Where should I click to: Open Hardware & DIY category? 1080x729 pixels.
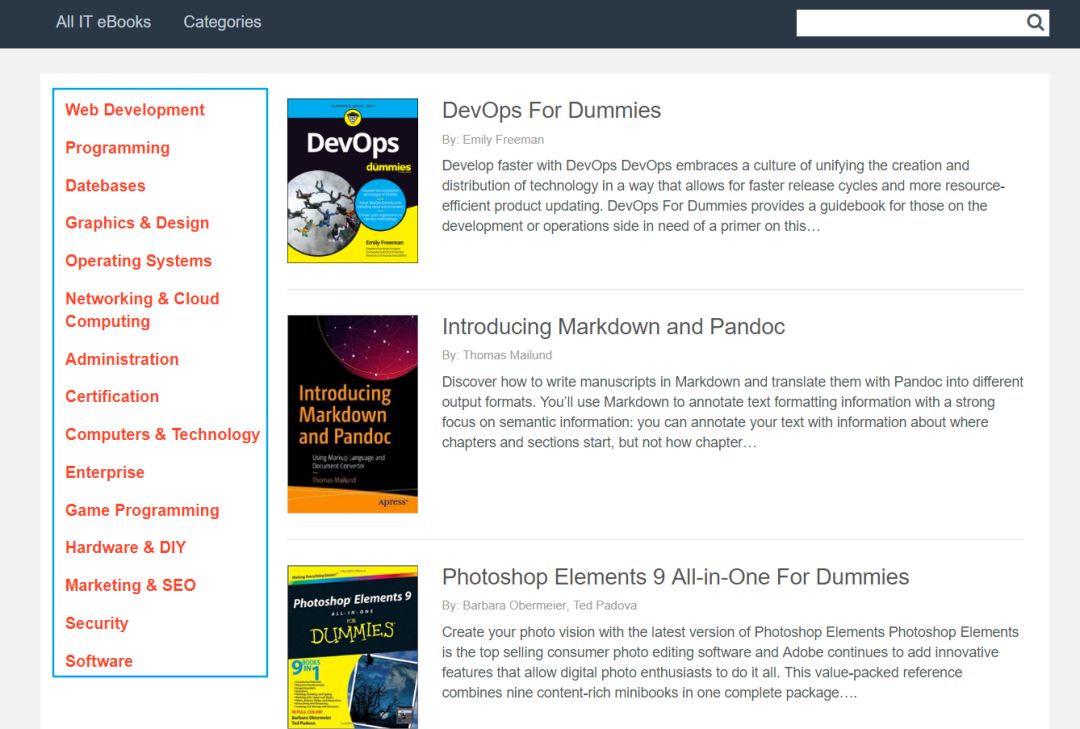click(125, 547)
